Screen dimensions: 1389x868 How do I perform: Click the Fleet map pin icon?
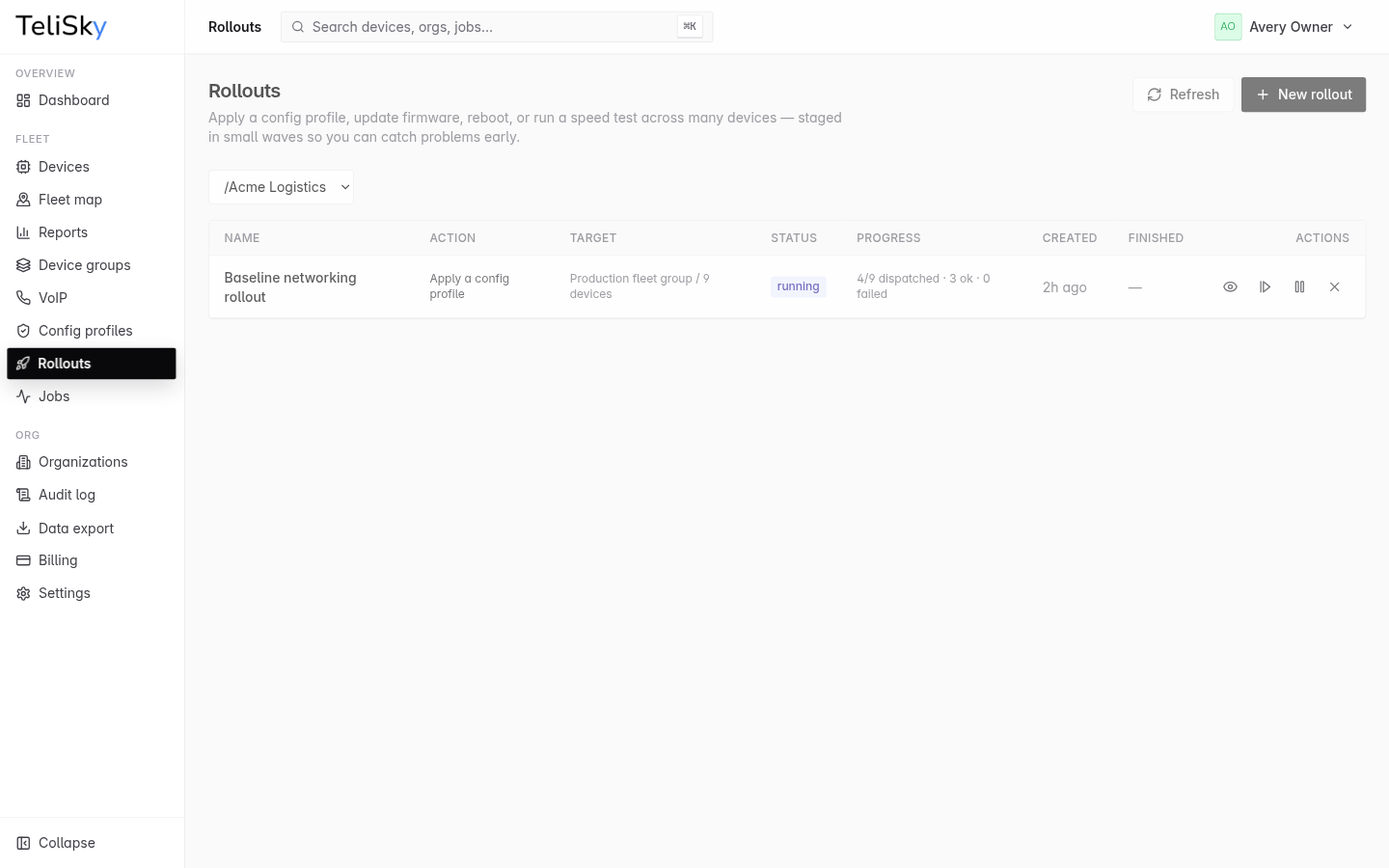[23, 200]
